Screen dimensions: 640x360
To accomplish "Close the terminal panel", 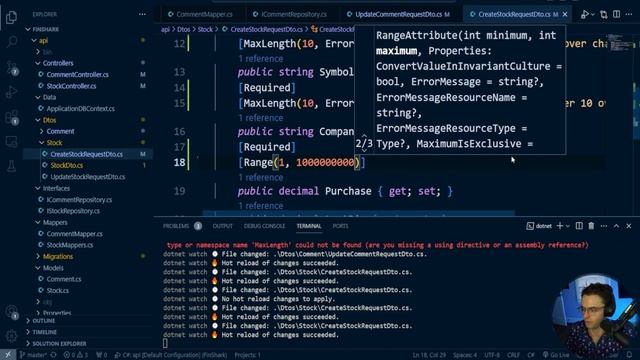I will (629, 226).
